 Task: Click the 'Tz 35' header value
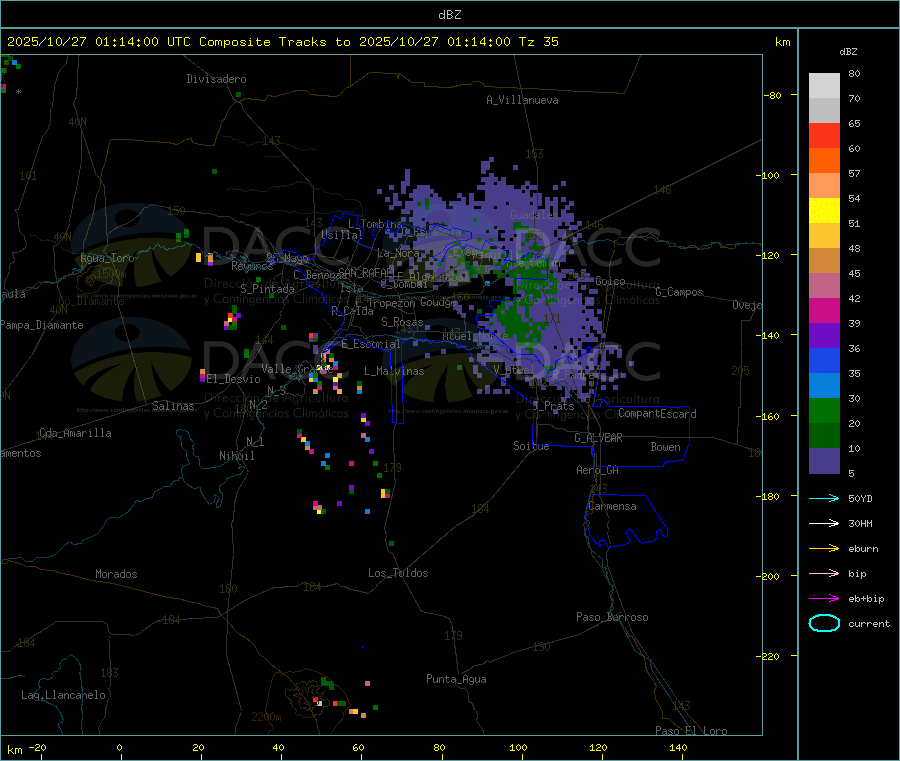tap(538, 42)
